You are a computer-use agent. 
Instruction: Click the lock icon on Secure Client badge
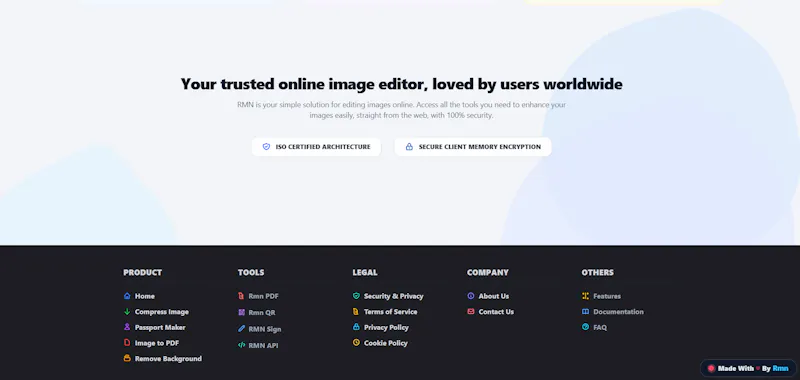(409, 147)
